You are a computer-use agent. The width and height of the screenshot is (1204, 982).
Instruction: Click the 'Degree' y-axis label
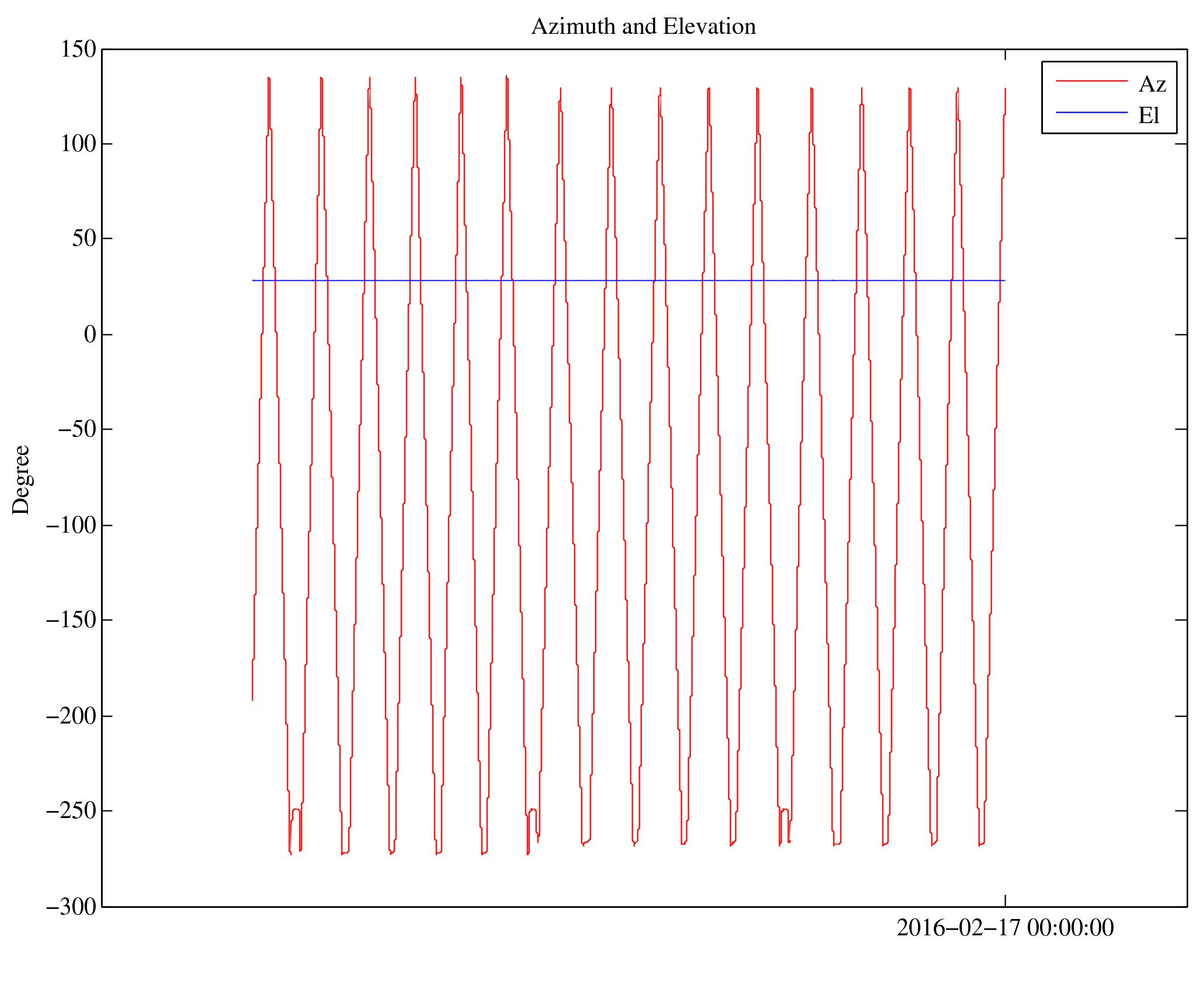[21, 480]
